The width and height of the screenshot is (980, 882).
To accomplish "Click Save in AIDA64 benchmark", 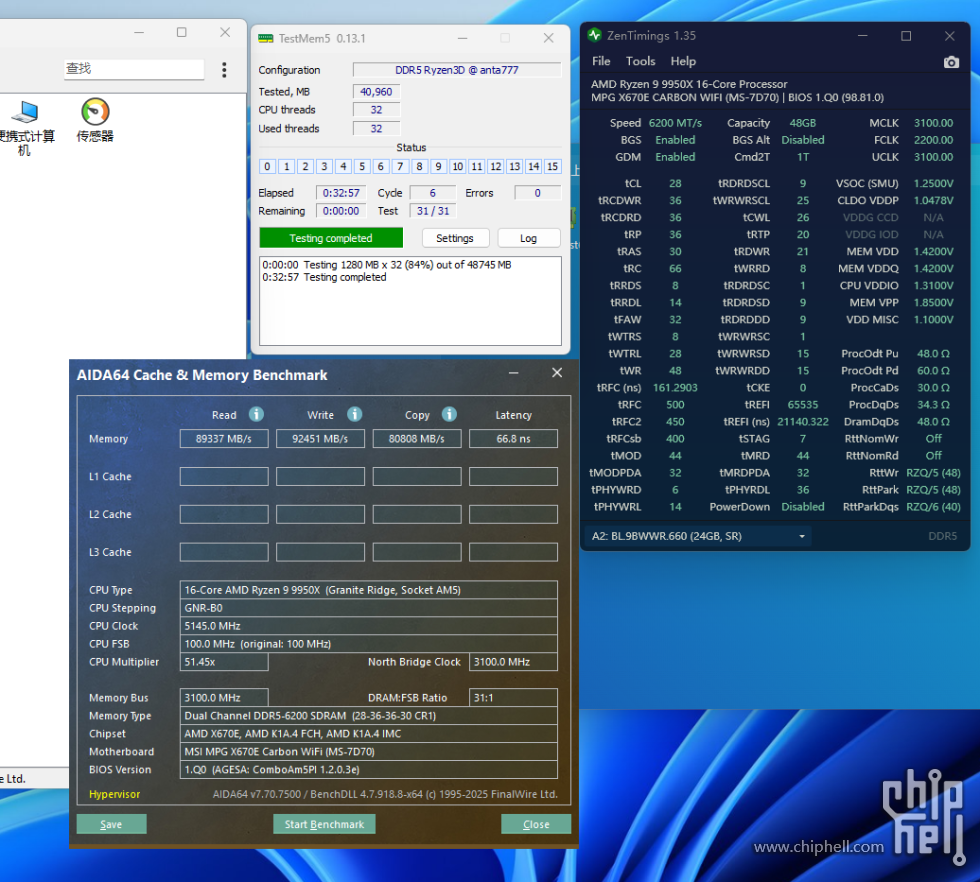I will [111, 824].
